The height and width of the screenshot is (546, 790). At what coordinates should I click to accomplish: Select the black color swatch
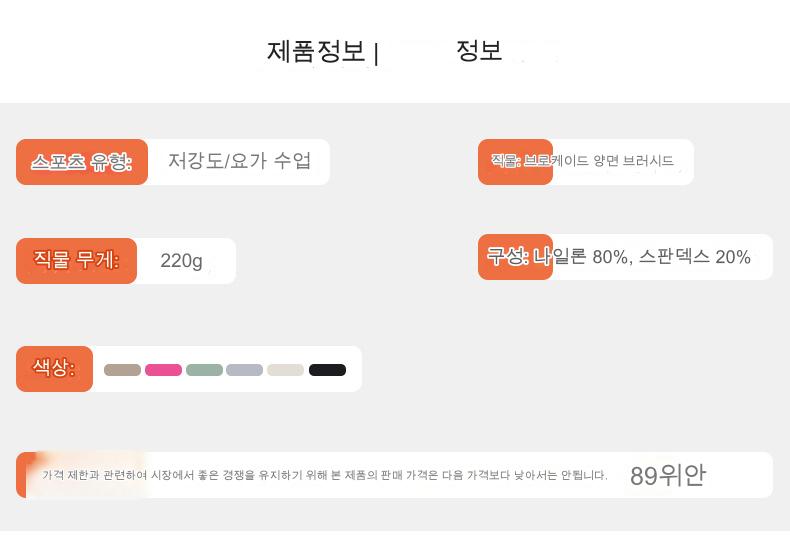click(x=327, y=370)
